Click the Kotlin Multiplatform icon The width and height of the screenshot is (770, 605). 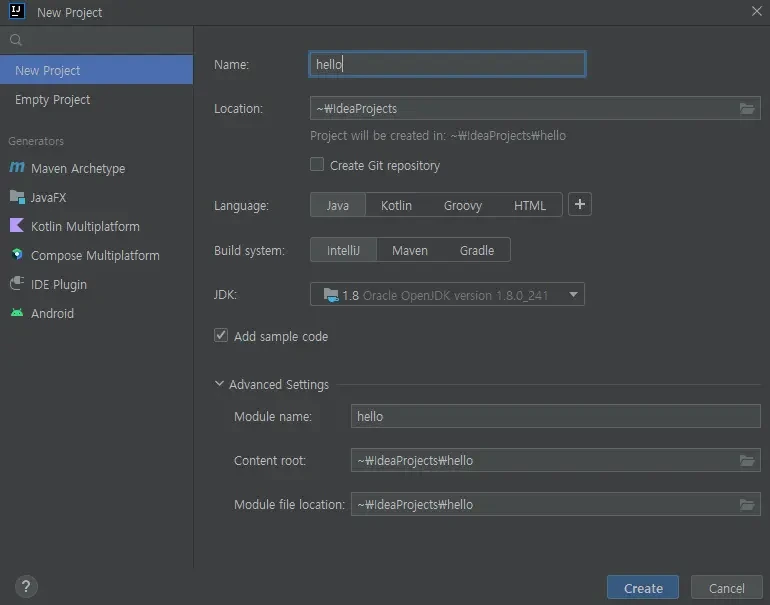(17, 225)
